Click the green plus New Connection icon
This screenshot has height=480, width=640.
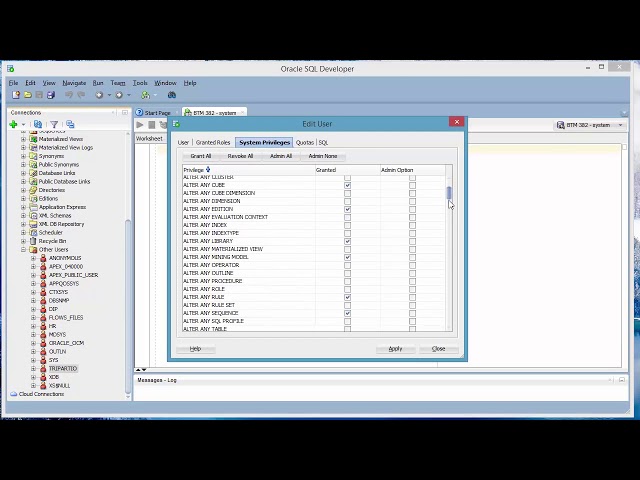tap(13, 124)
